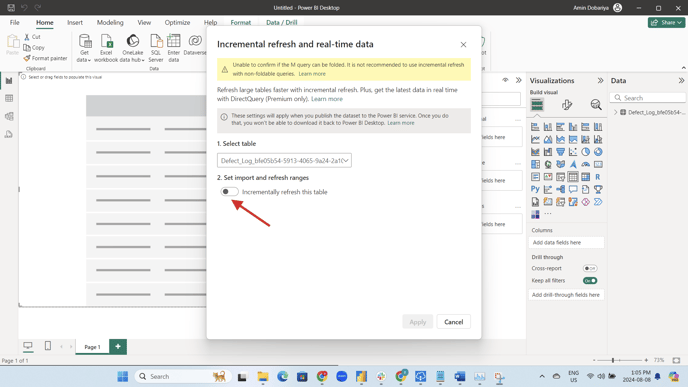Pick the Matrix visualization
This screenshot has height=387, width=688.
(585, 177)
